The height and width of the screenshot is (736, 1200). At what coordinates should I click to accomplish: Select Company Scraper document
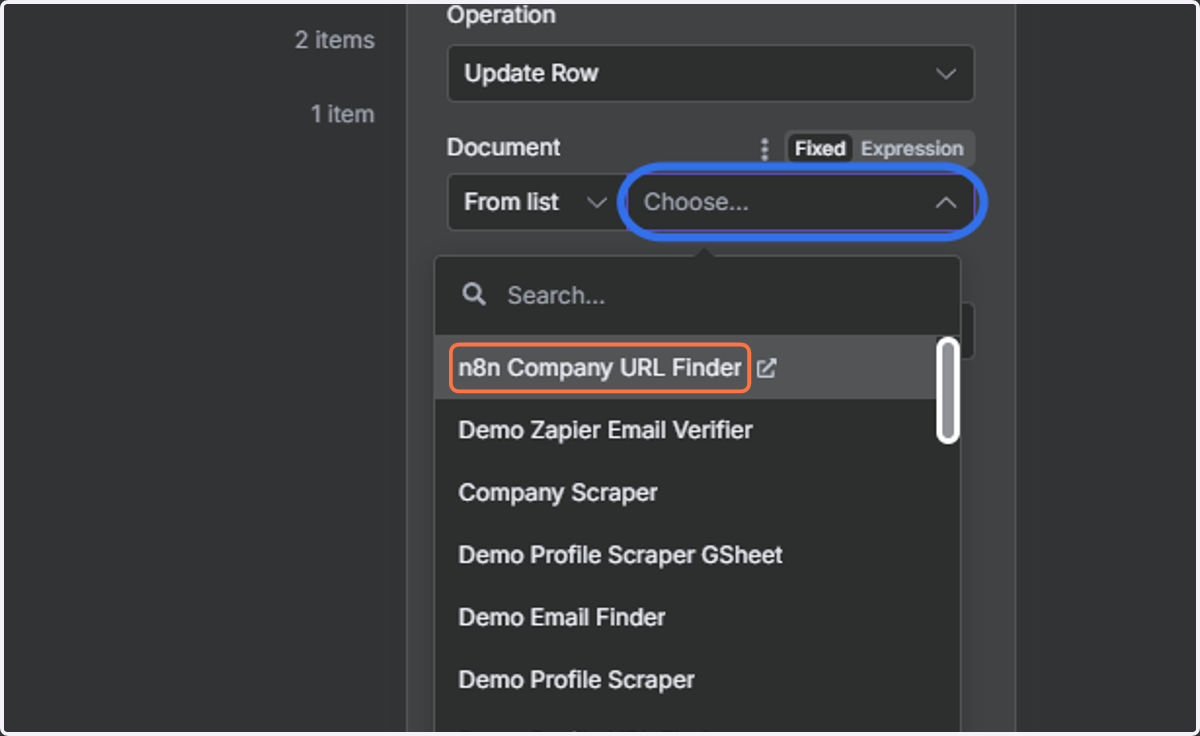(x=558, y=493)
